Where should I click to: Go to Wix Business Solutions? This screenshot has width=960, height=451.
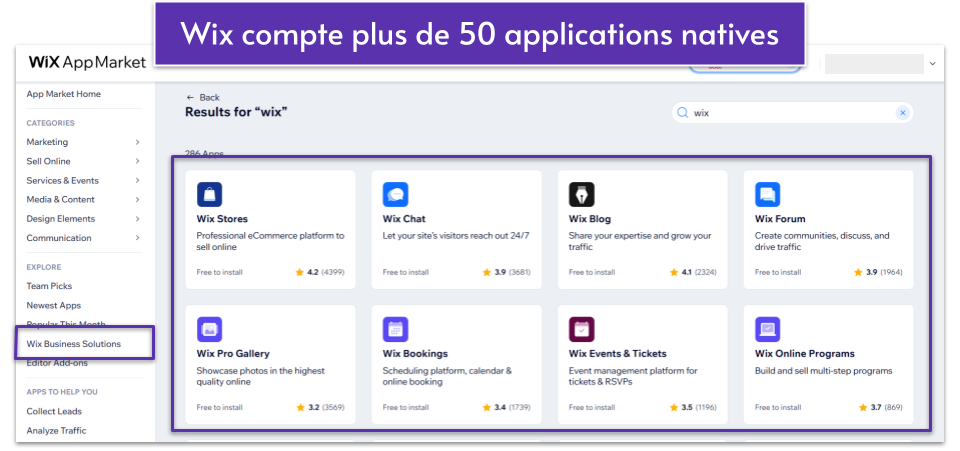(x=73, y=344)
